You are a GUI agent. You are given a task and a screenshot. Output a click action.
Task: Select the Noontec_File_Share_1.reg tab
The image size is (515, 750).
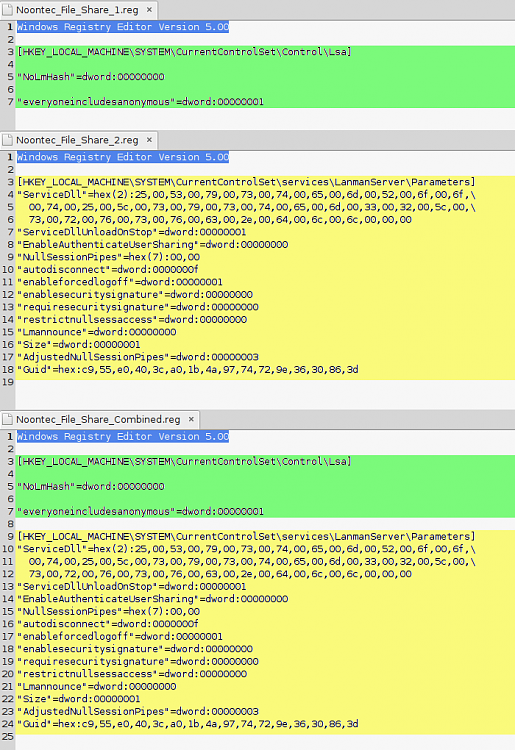(x=77, y=10)
